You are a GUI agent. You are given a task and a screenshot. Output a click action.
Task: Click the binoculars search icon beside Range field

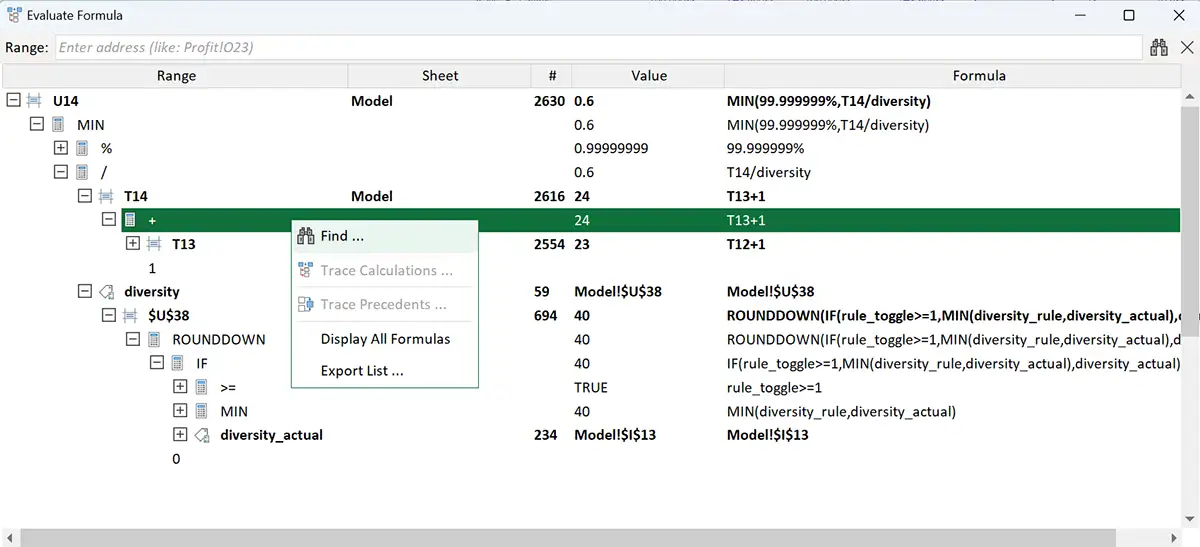coord(1159,47)
